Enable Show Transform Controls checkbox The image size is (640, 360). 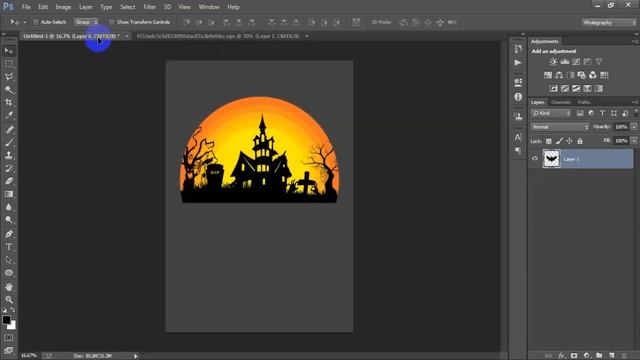click(111, 22)
